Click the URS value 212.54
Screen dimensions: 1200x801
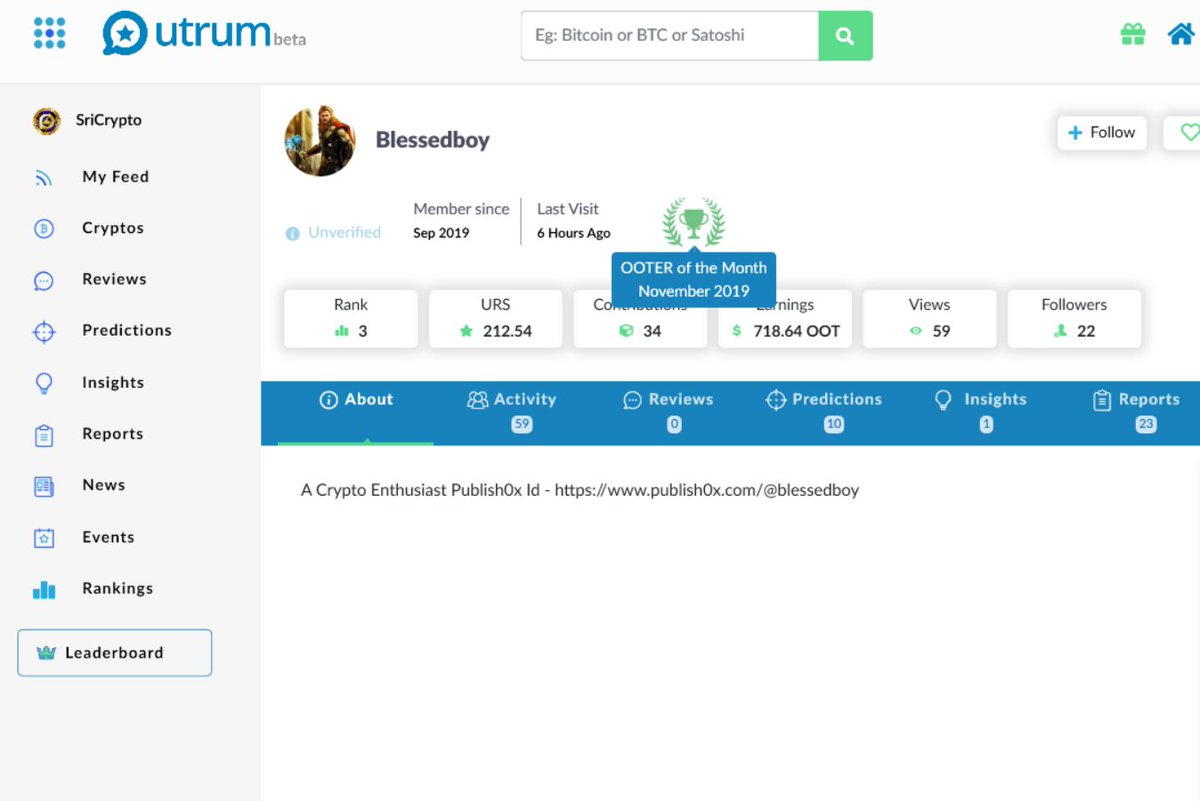tap(507, 331)
